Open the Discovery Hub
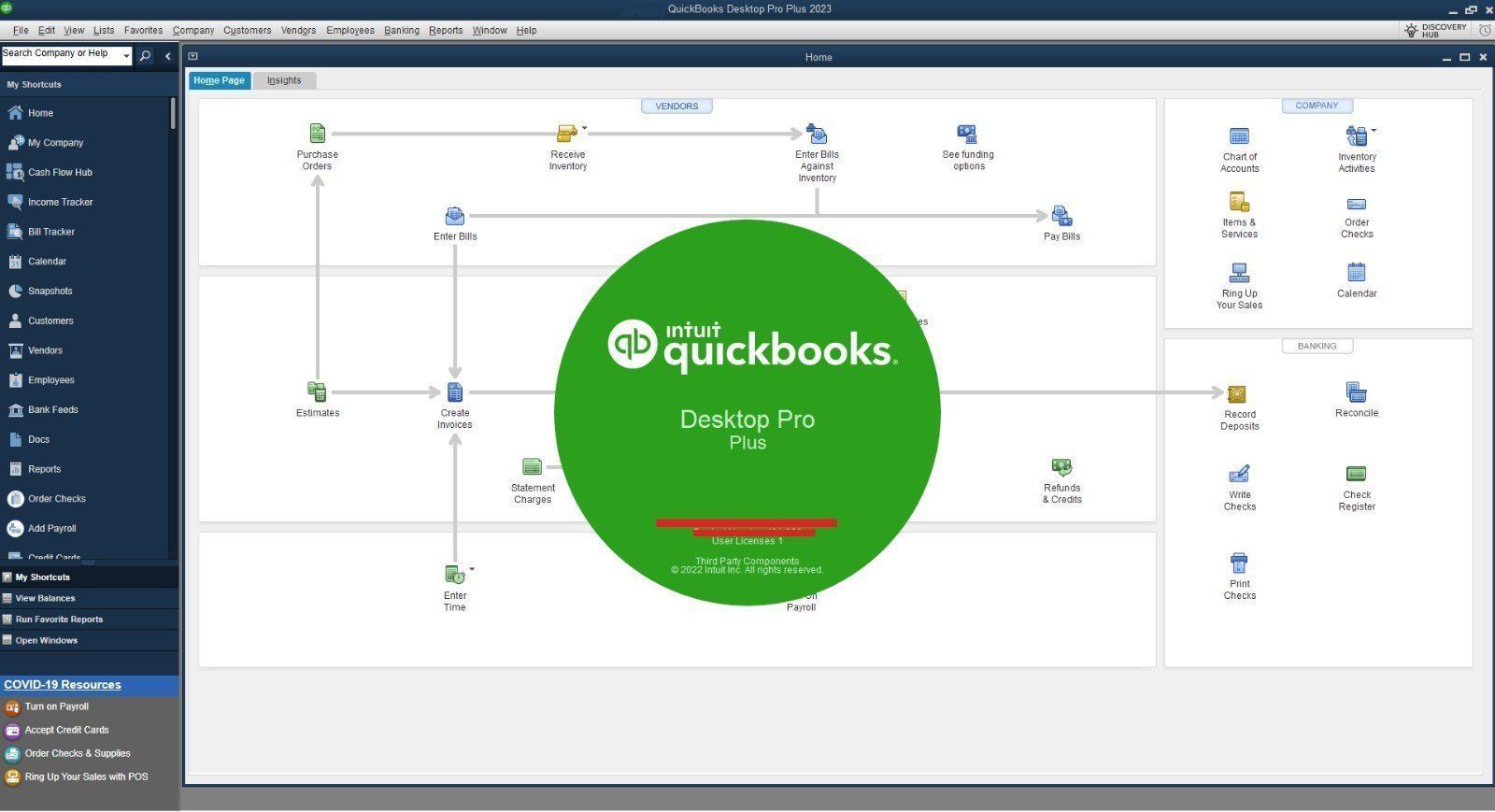Image resolution: width=1495 pixels, height=812 pixels. (x=1434, y=30)
